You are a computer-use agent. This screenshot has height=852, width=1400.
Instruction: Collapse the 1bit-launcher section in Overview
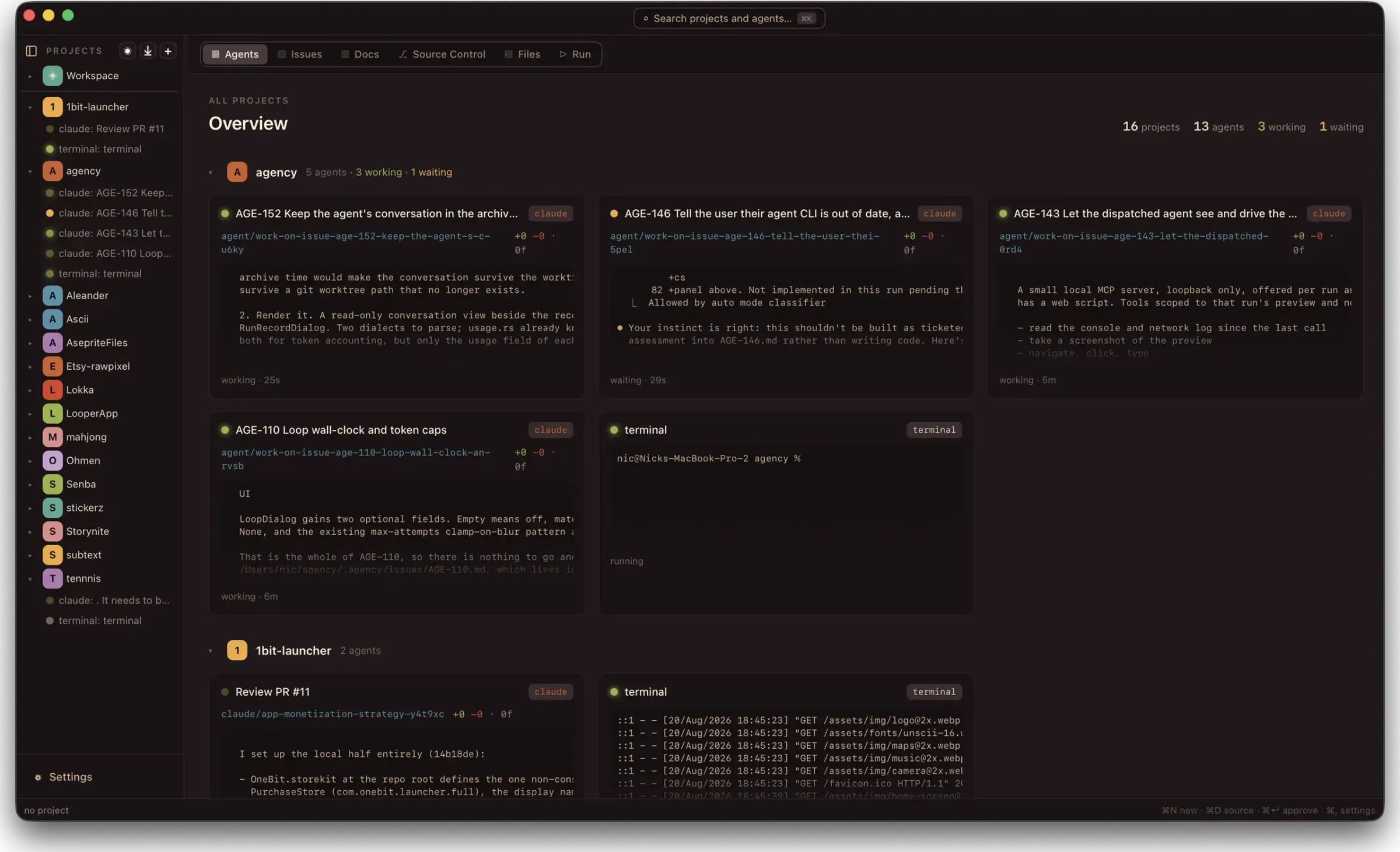click(x=211, y=651)
